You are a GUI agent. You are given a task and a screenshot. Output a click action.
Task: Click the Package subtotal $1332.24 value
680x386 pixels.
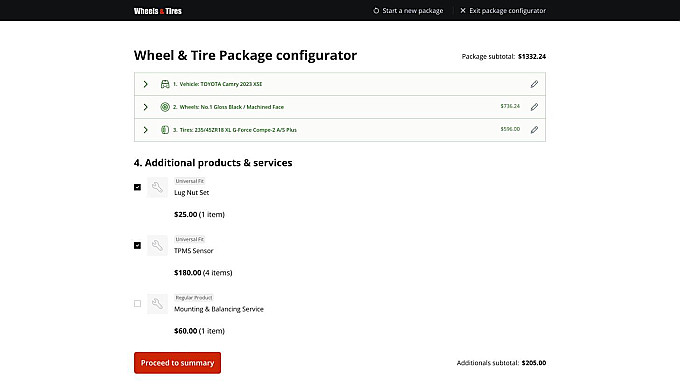click(532, 56)
